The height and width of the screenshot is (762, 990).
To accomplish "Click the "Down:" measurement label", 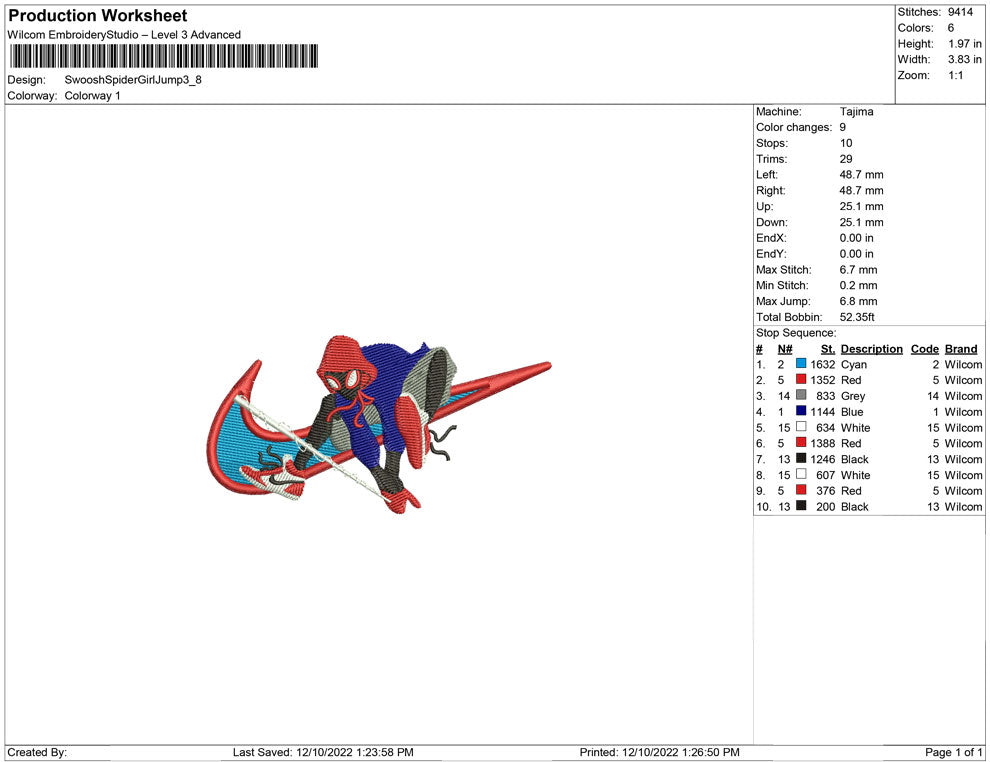I will [772, 222].
